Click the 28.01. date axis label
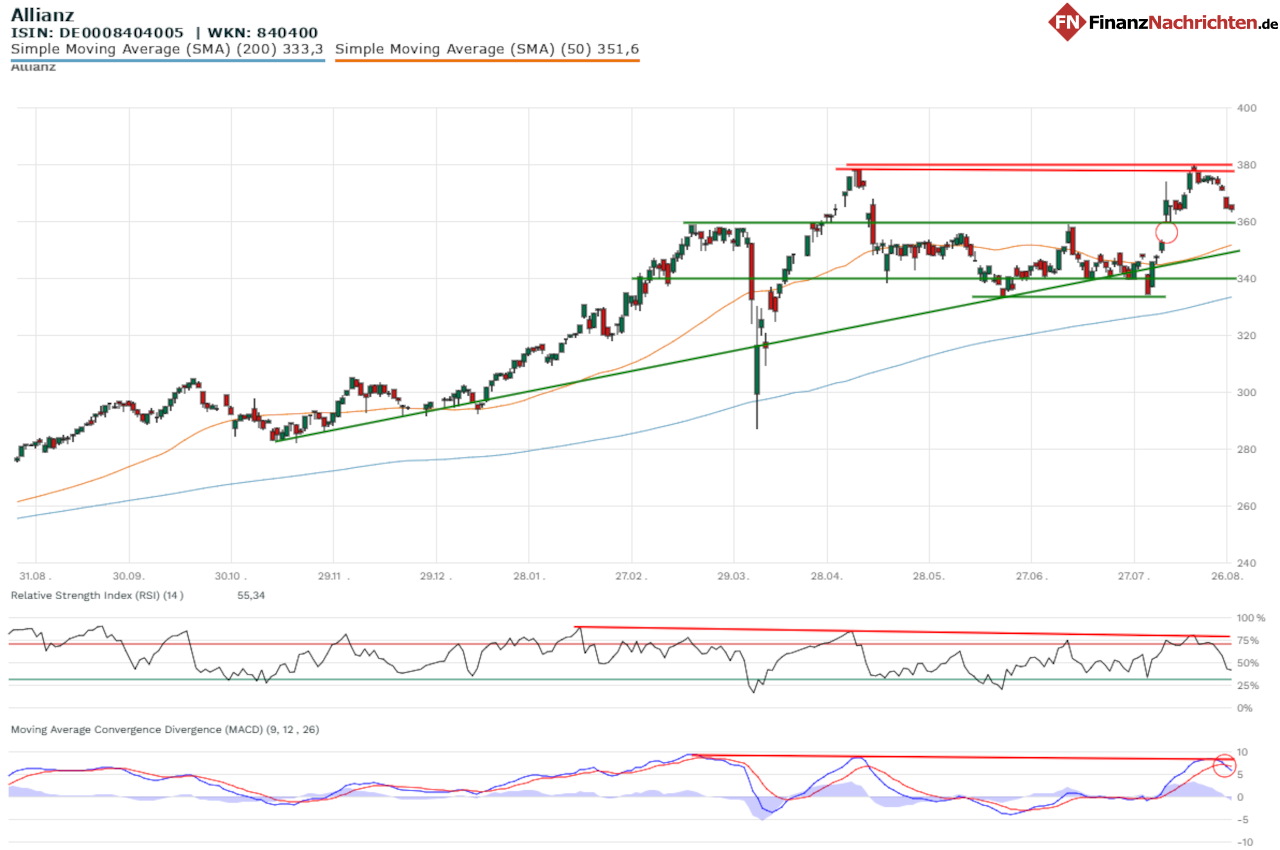Image resolution: width=1280 pixels, height=850 pixels. (529, 577)
